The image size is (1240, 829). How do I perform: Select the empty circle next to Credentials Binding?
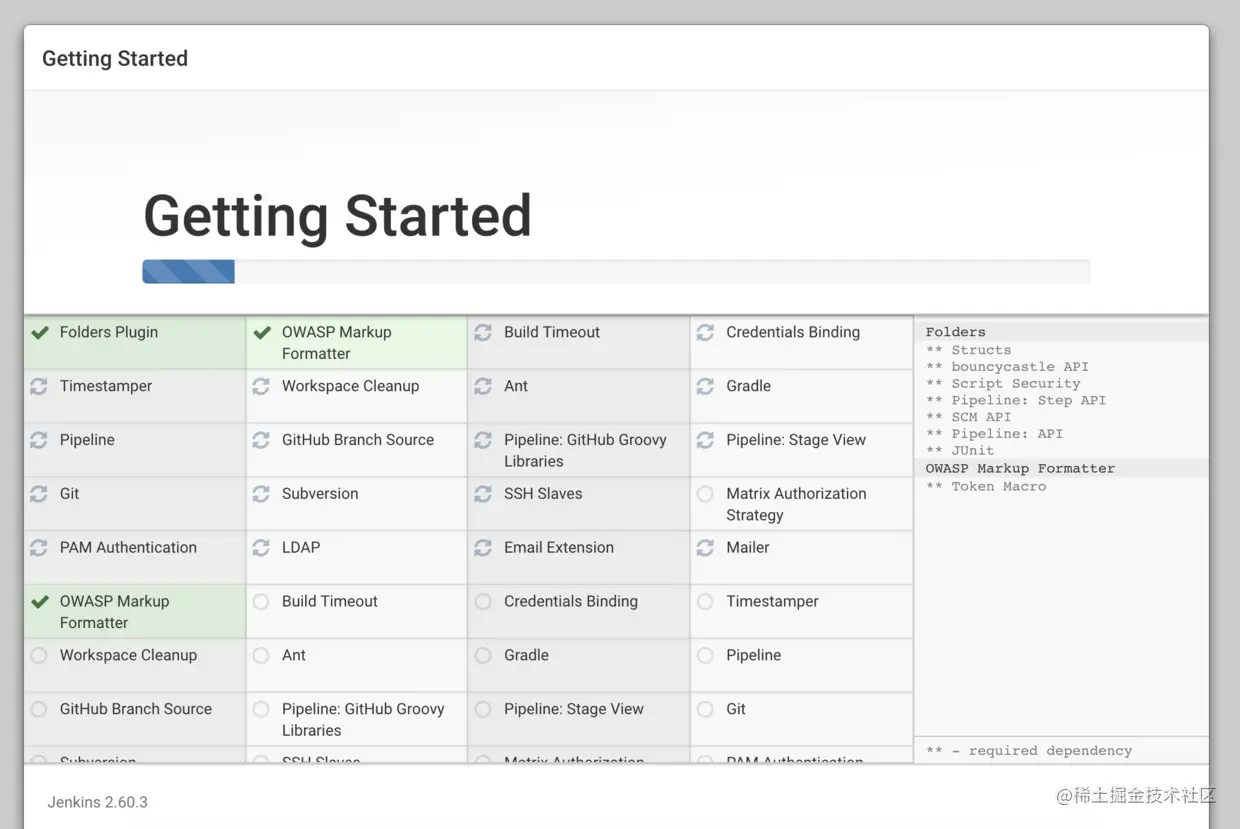tap(483, 602)
